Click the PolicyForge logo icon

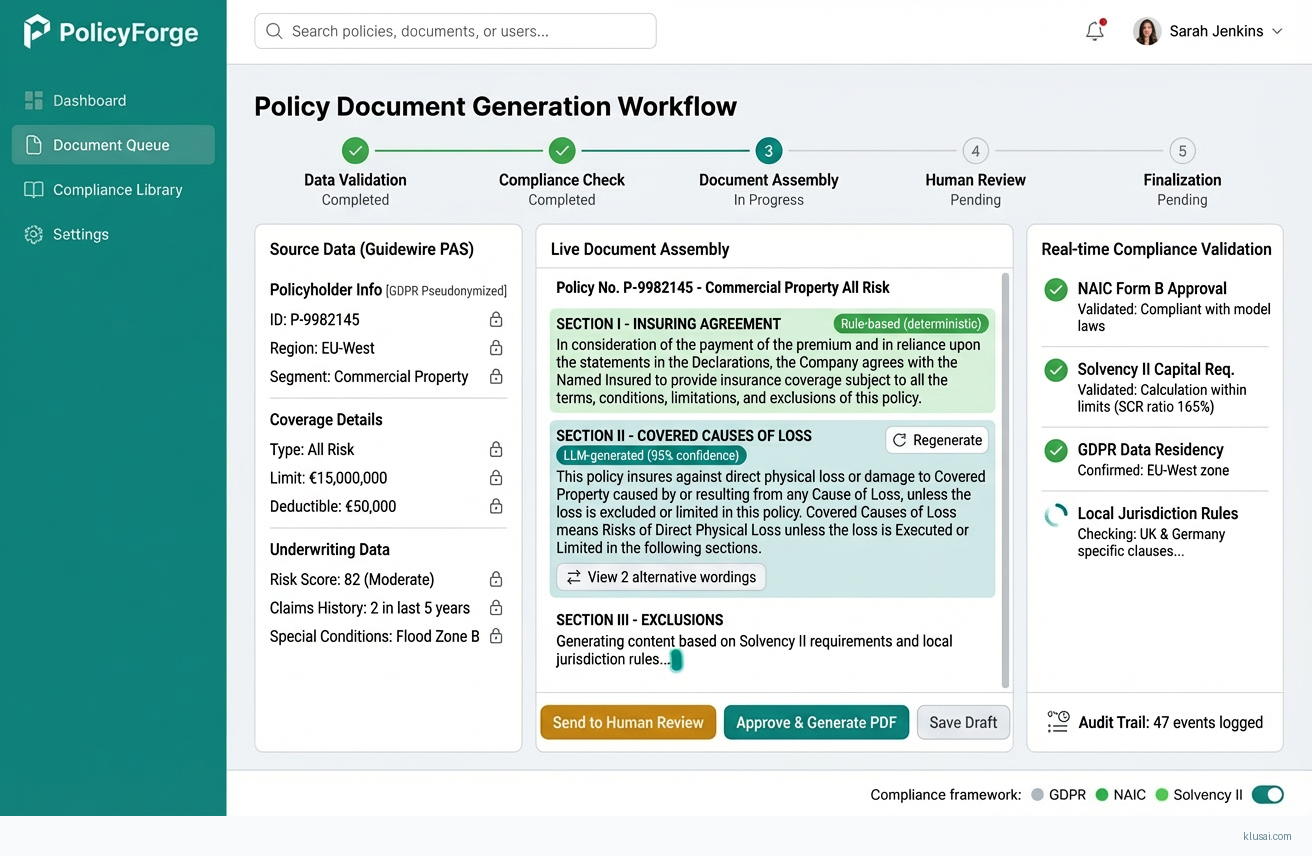coord(37,32)
